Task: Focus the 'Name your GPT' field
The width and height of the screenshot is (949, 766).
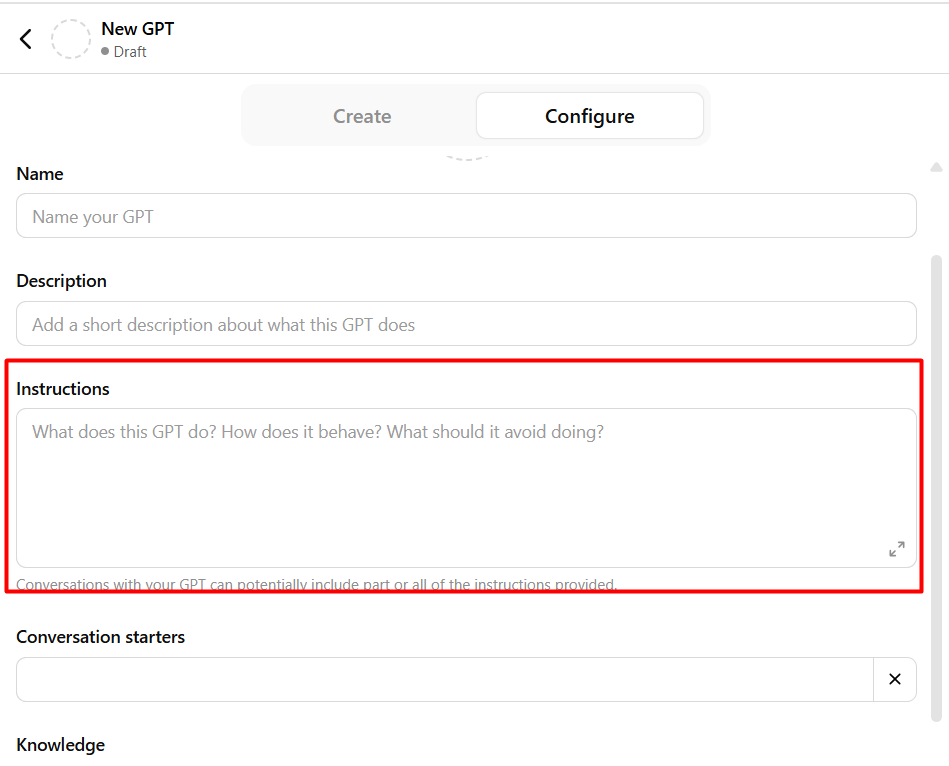Action: click(x=466, y=216)
